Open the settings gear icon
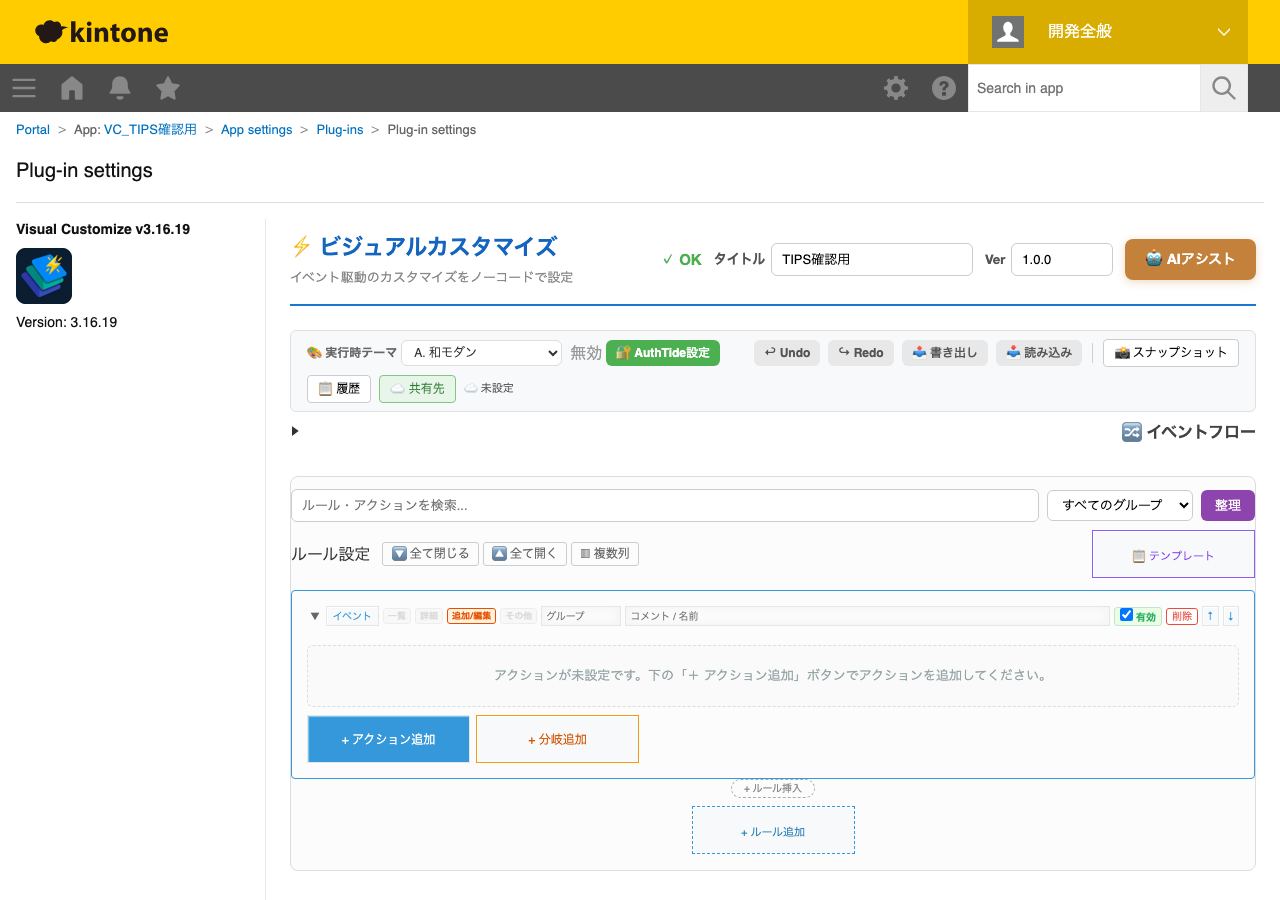1280x900 pixels. click(896, 88)
